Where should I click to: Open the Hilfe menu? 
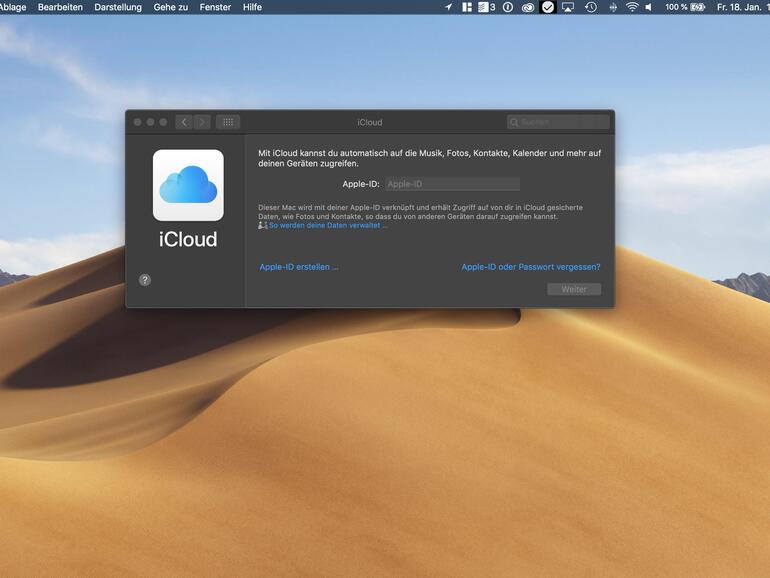[x=252, y=7]
